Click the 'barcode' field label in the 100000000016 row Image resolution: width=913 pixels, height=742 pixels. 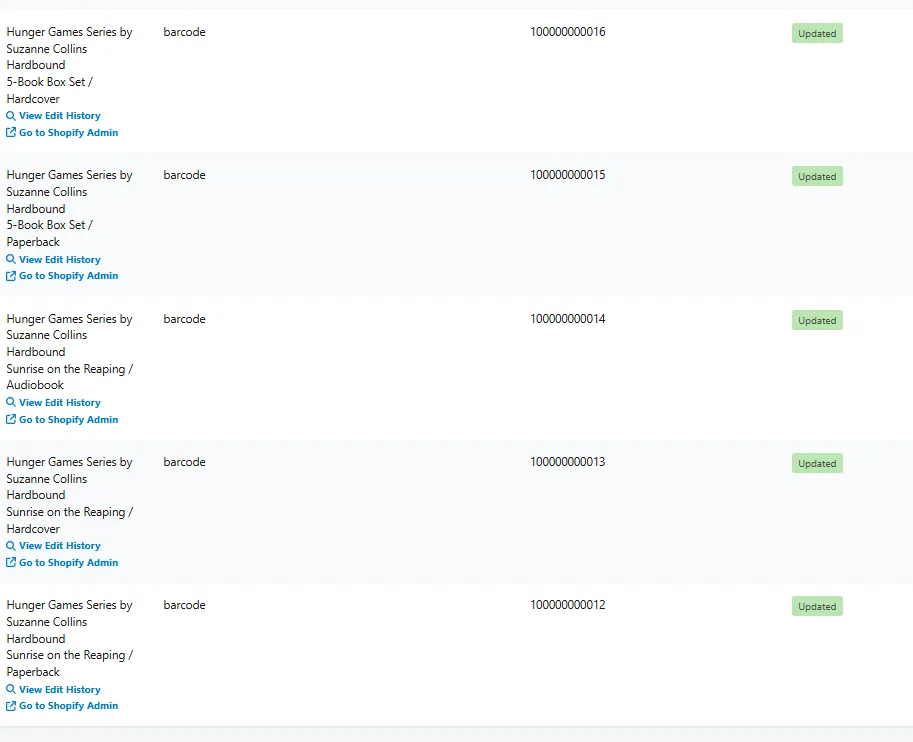(x=184, y=32)
